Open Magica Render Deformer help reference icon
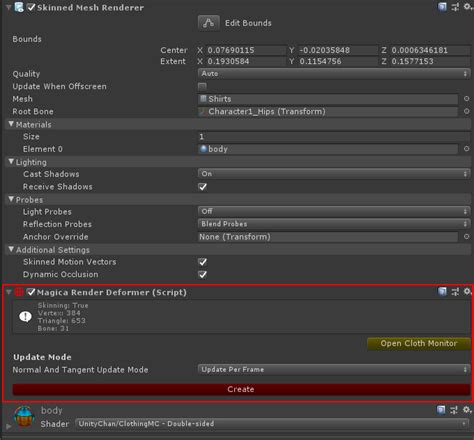Image resolution: width=474 pixels, height=440 pixels. [x=442, y=292]
